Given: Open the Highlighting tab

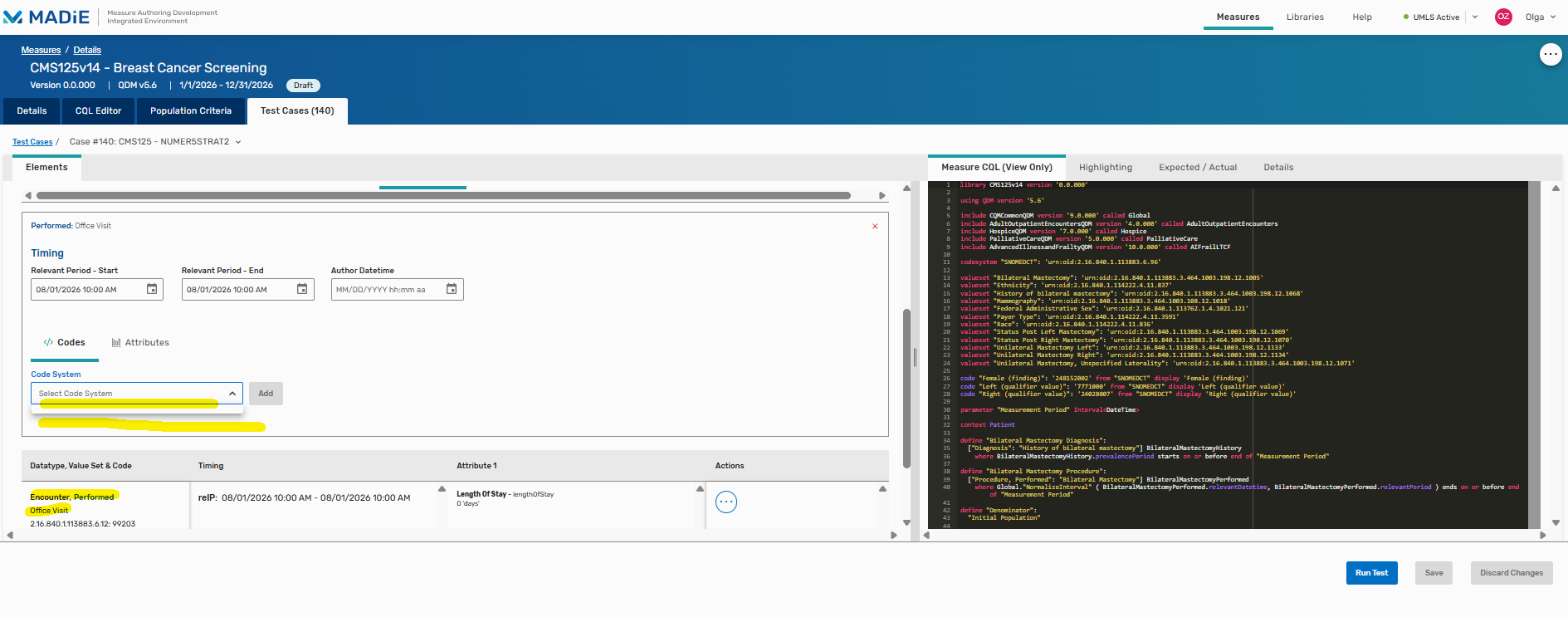Looking at the screenshot, I should point(1105,167).
